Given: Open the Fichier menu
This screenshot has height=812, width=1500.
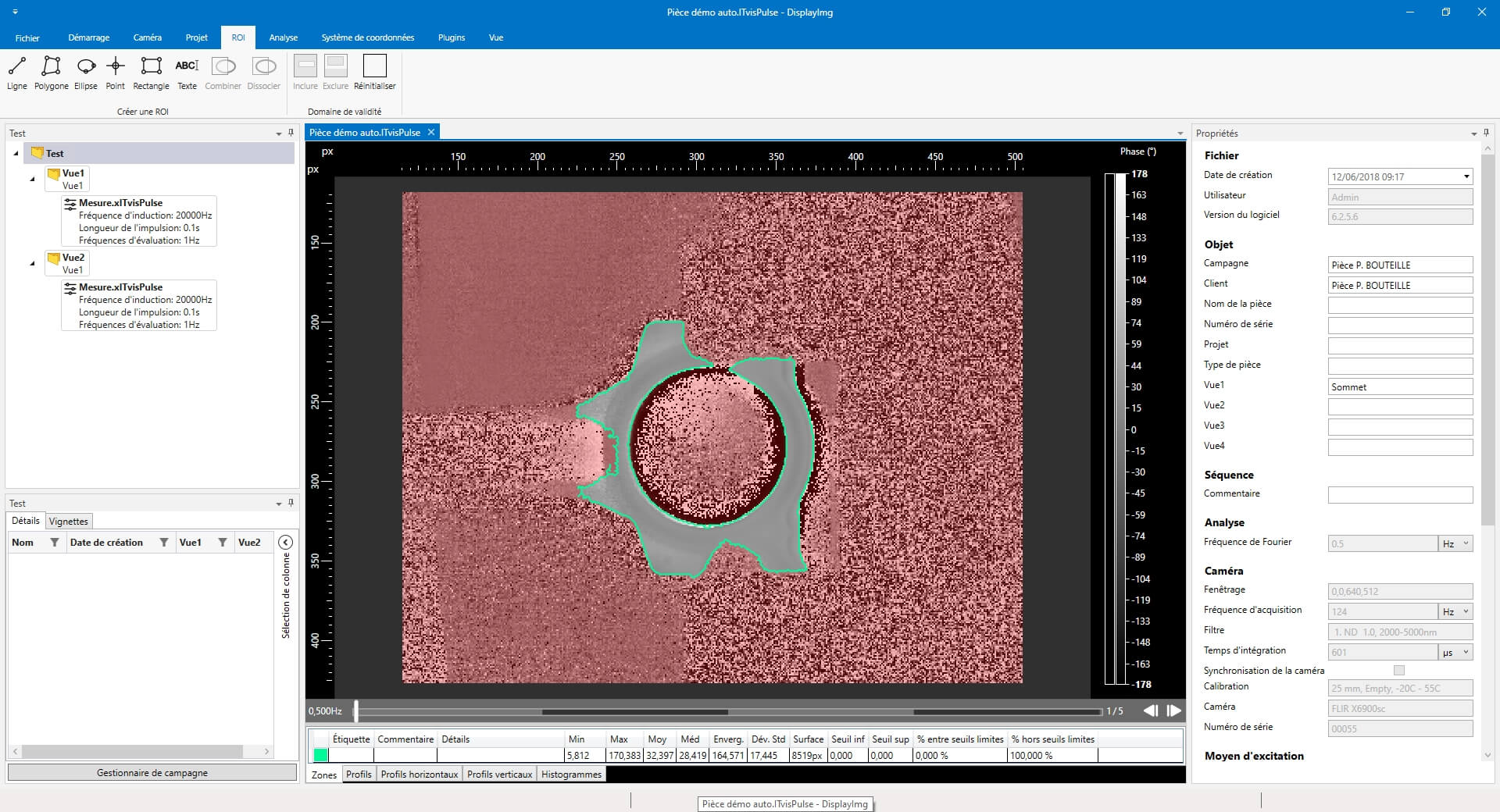Looking at the screenshot, I should (x=27, y=37).
